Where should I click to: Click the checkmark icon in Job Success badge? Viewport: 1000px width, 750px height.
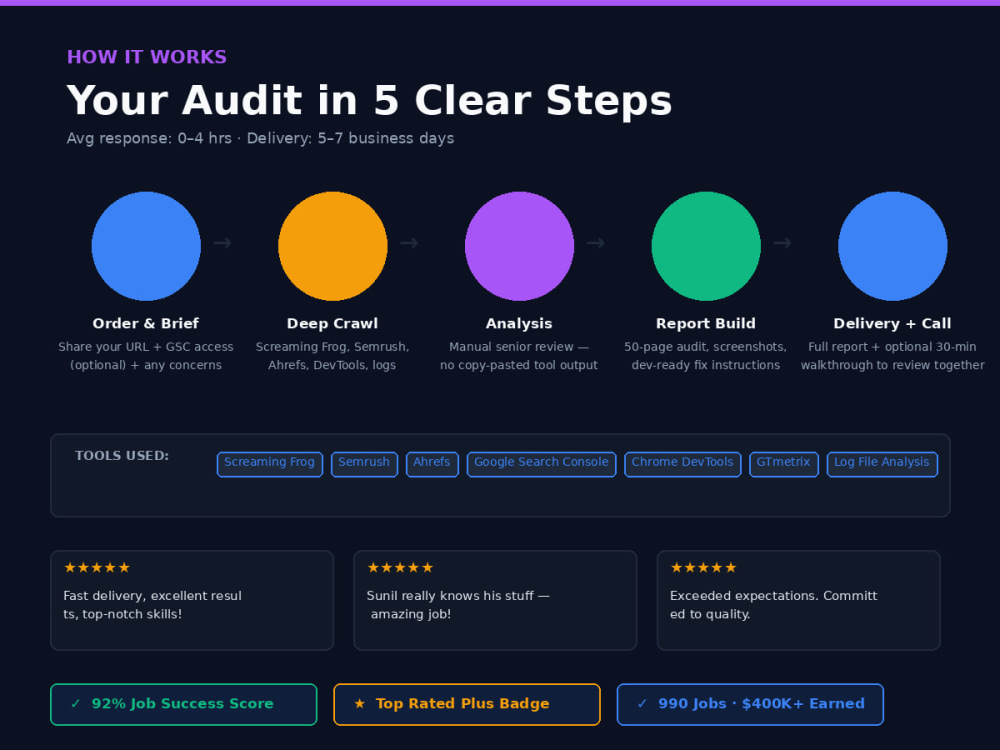tap(76, 703)
